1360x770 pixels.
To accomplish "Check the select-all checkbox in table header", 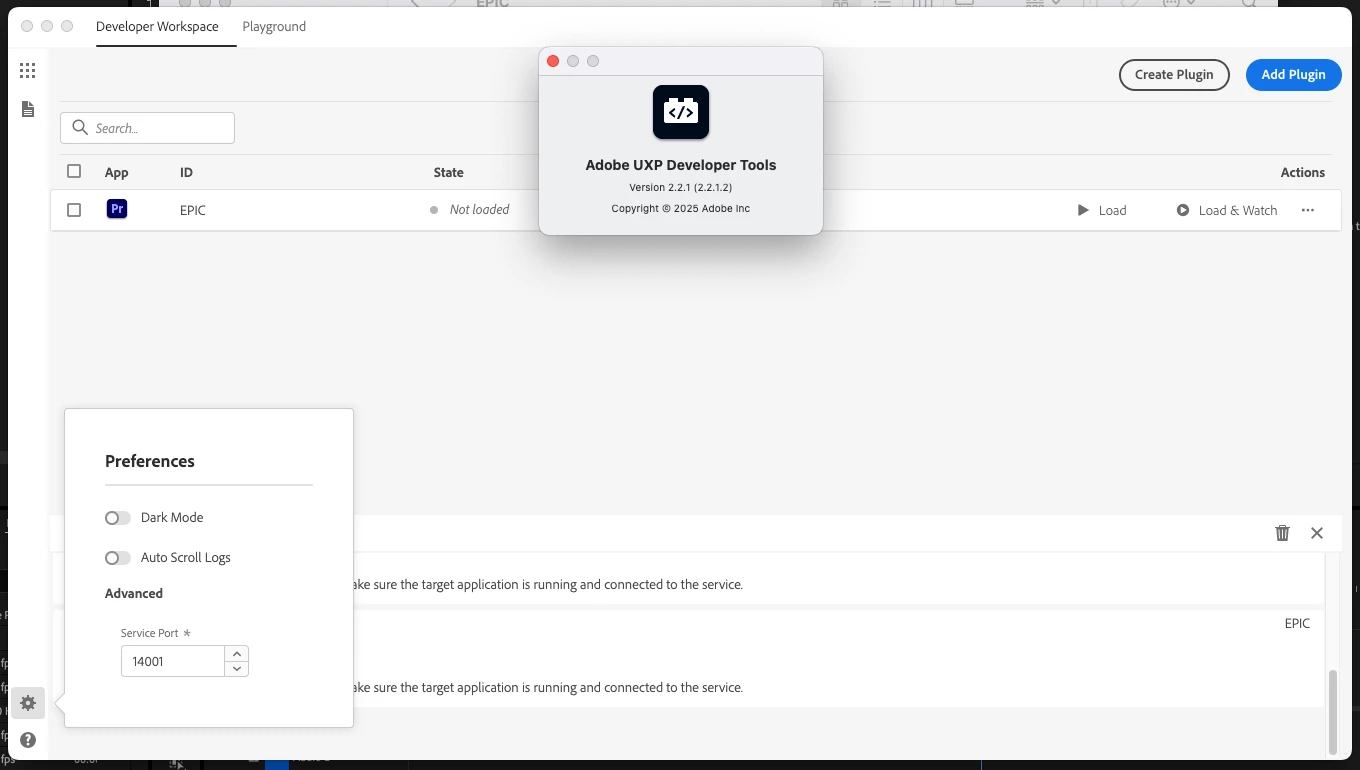I will point(74,171).
